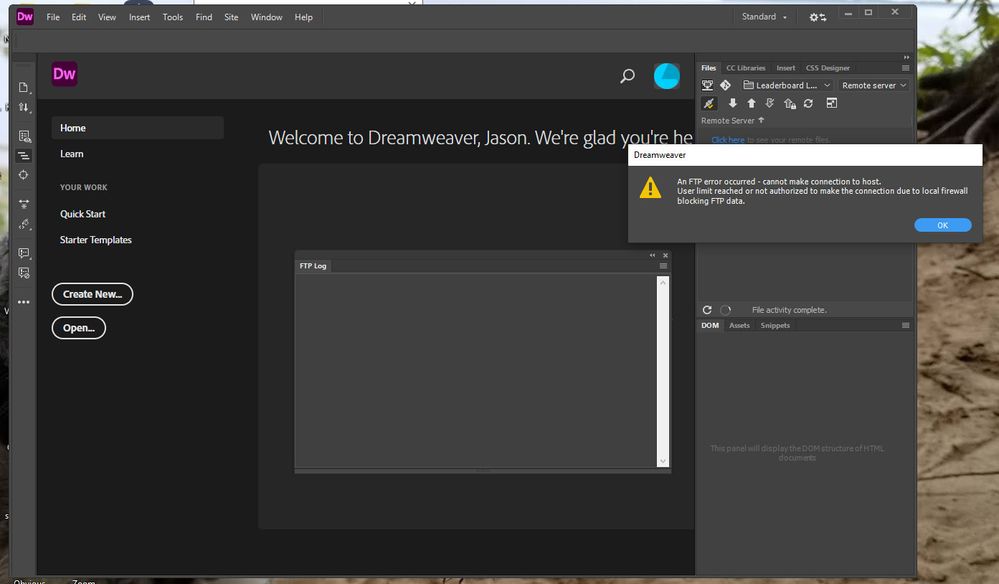Click the Check In files lock icon

coord(789,103)
